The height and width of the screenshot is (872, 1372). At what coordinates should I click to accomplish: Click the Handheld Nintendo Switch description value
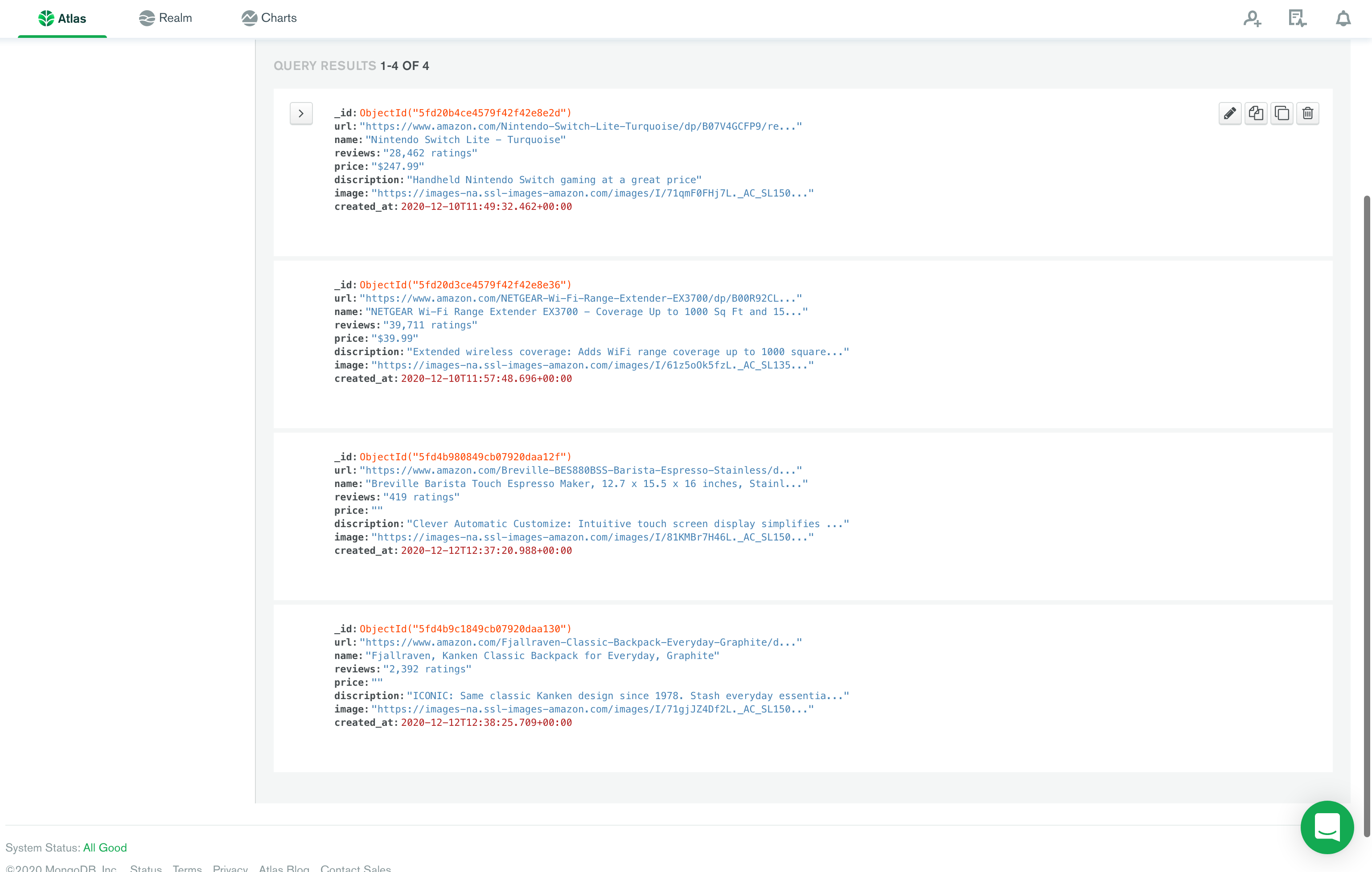(x=555, y=180)
